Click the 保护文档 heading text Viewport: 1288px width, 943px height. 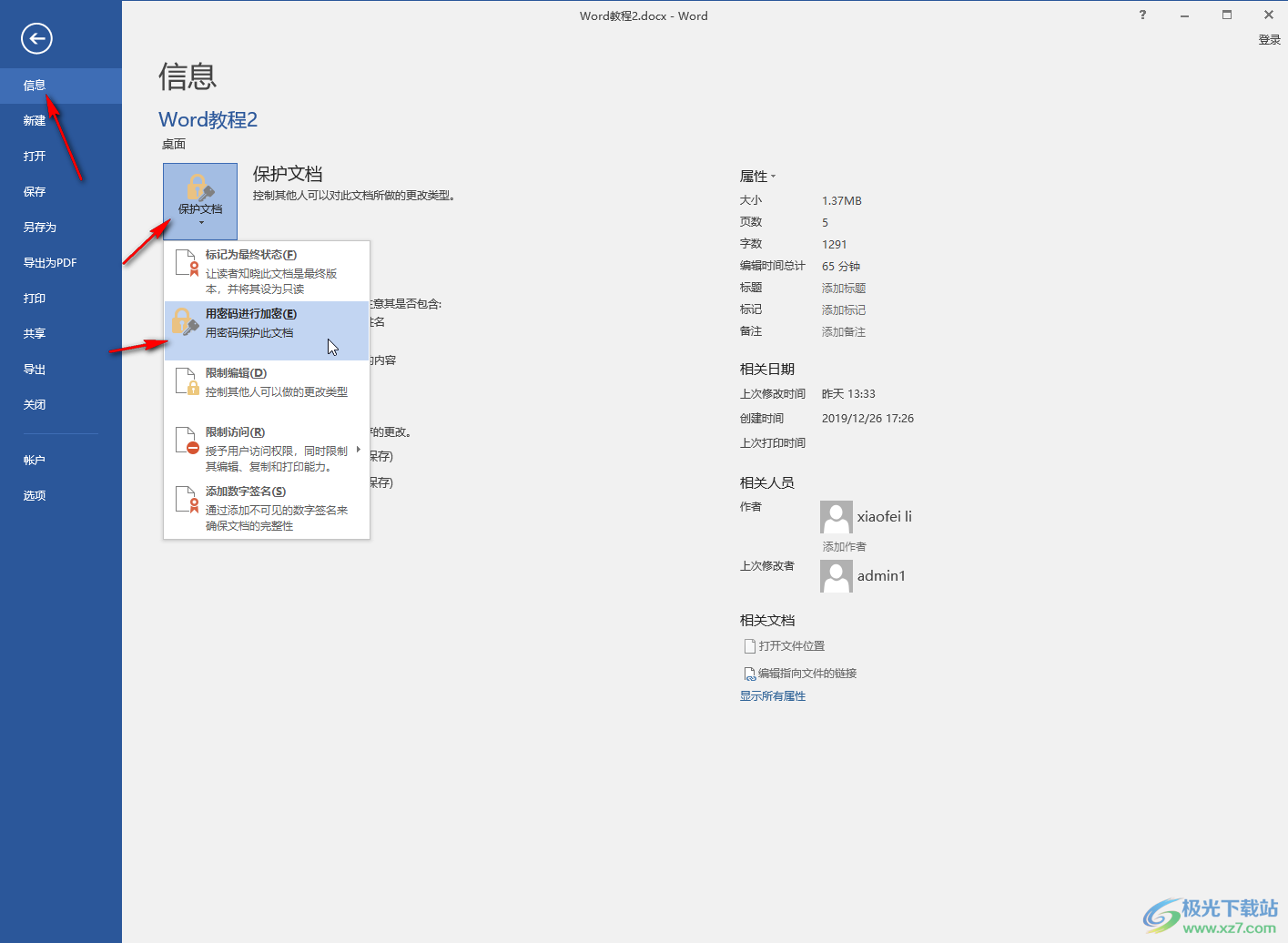(288, 174)
